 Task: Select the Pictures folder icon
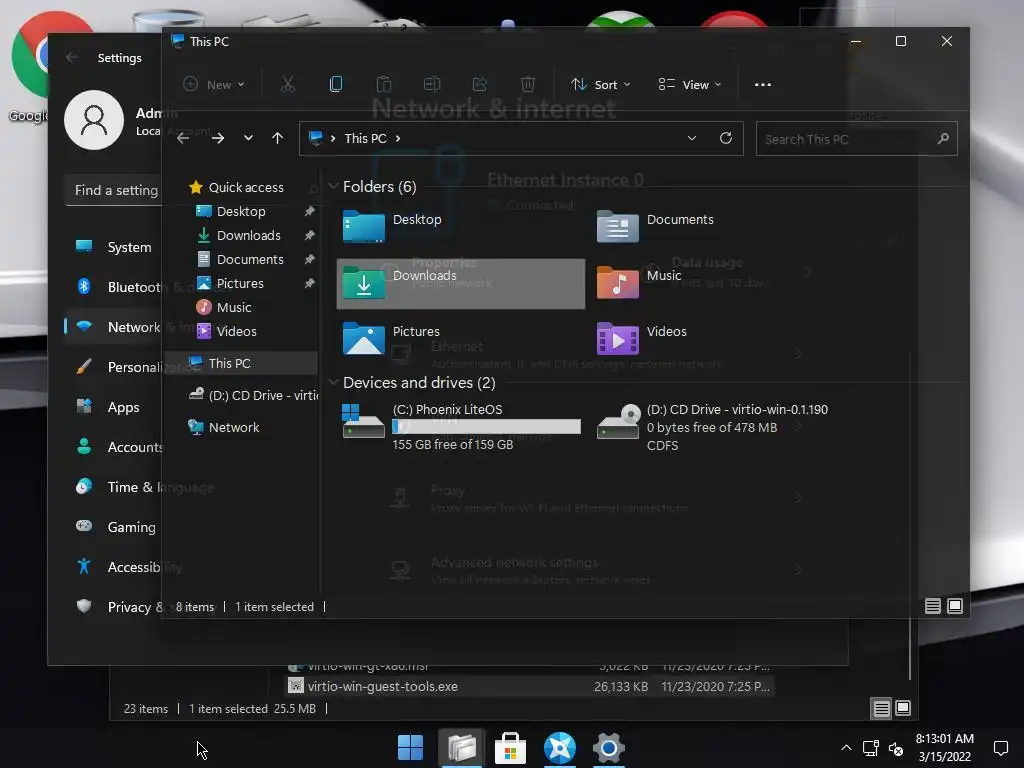coord(364,338)
